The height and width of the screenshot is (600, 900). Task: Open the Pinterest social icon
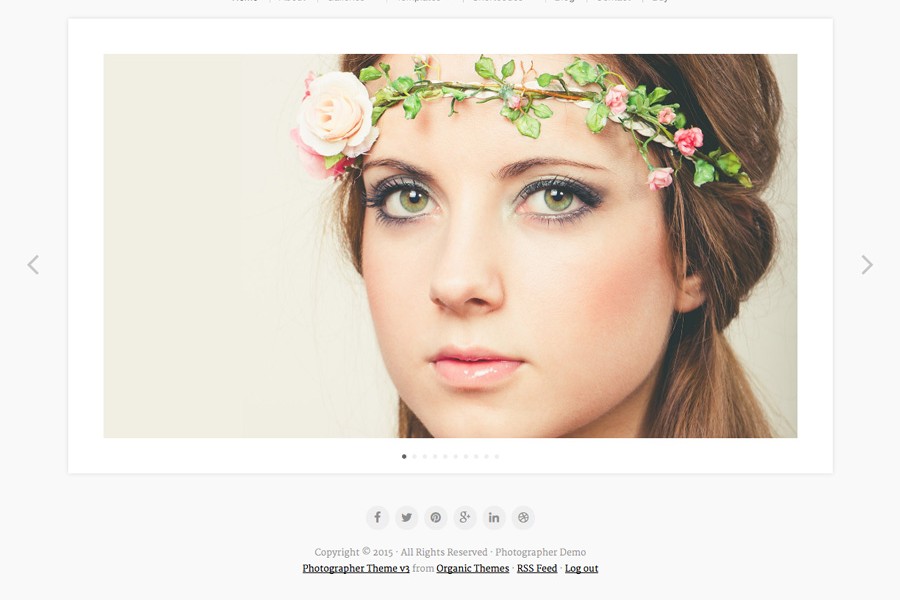tap(436, 517)
